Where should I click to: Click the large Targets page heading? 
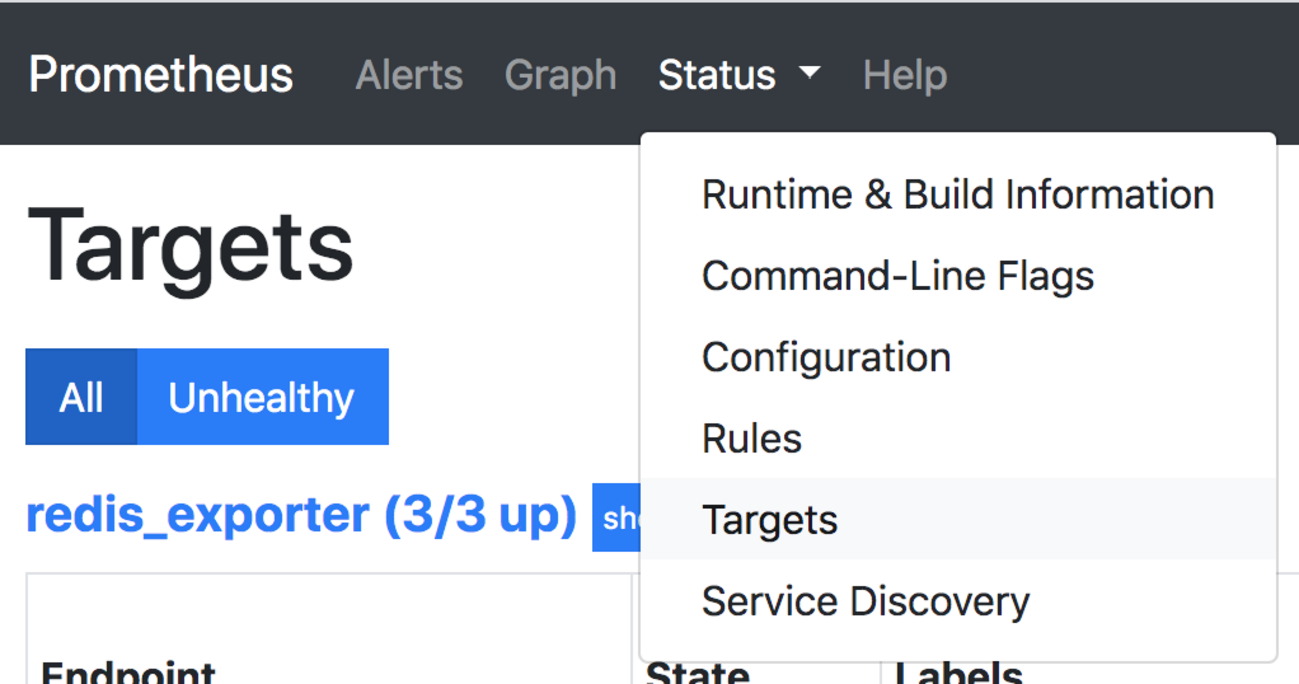pyautogui.click(x=190, y=245)
